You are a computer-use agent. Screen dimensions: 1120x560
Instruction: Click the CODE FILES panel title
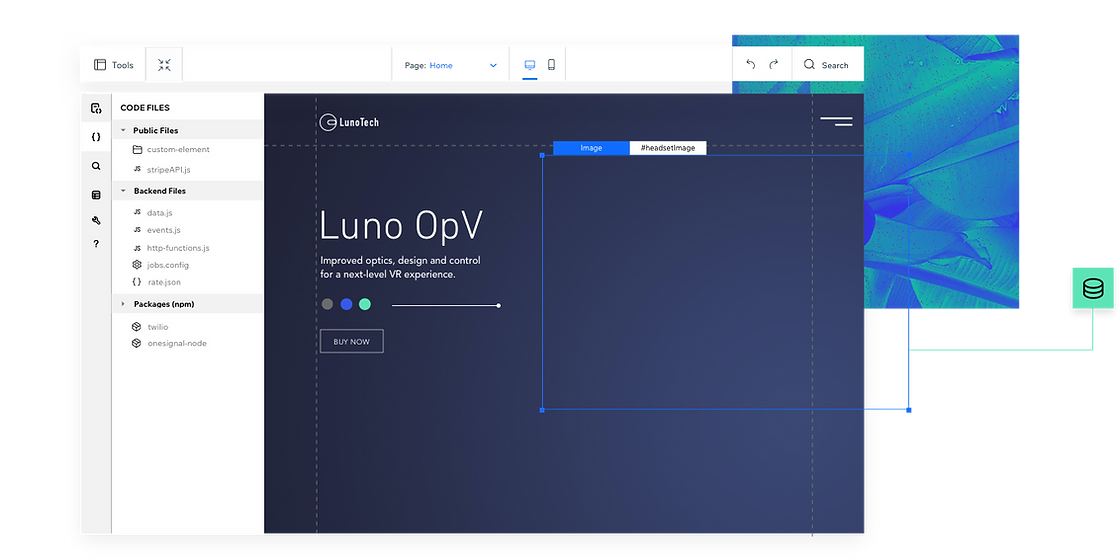pyautogui.click(x=145, y=108)
